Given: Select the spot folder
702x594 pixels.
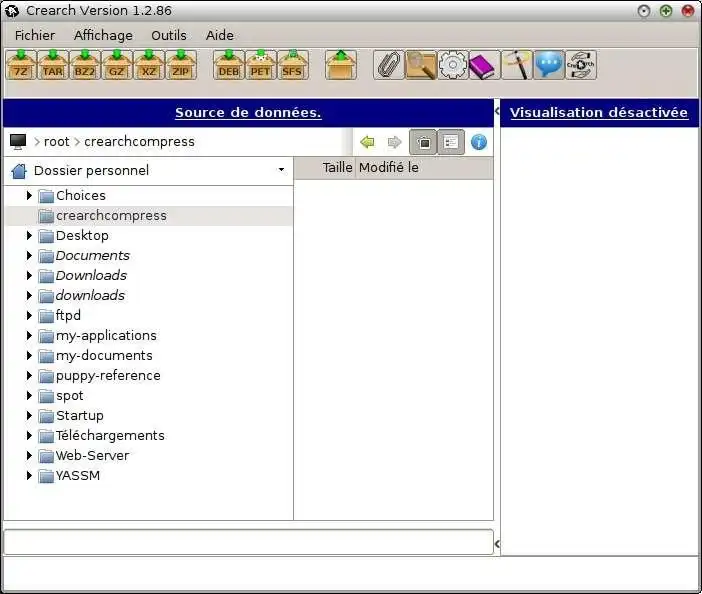Looking at the screenshot, I should pos(69,396).
